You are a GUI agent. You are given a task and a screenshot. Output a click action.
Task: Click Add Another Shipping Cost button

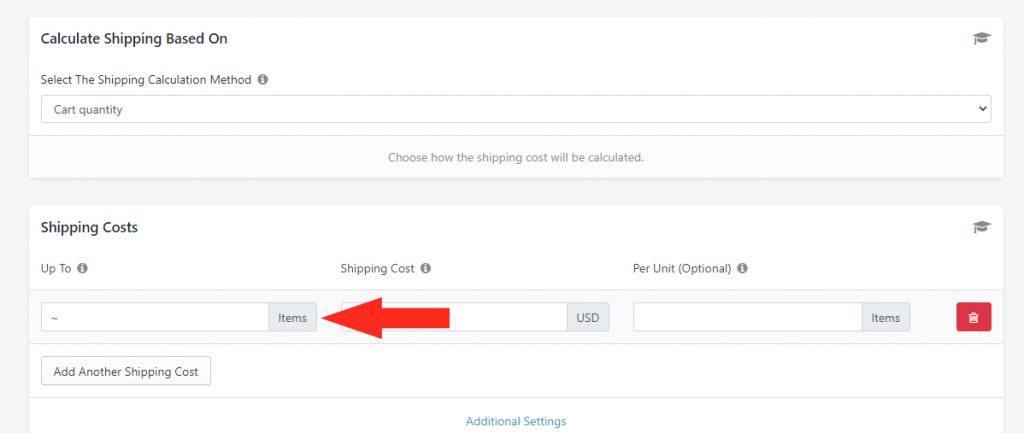pos(126,371)
